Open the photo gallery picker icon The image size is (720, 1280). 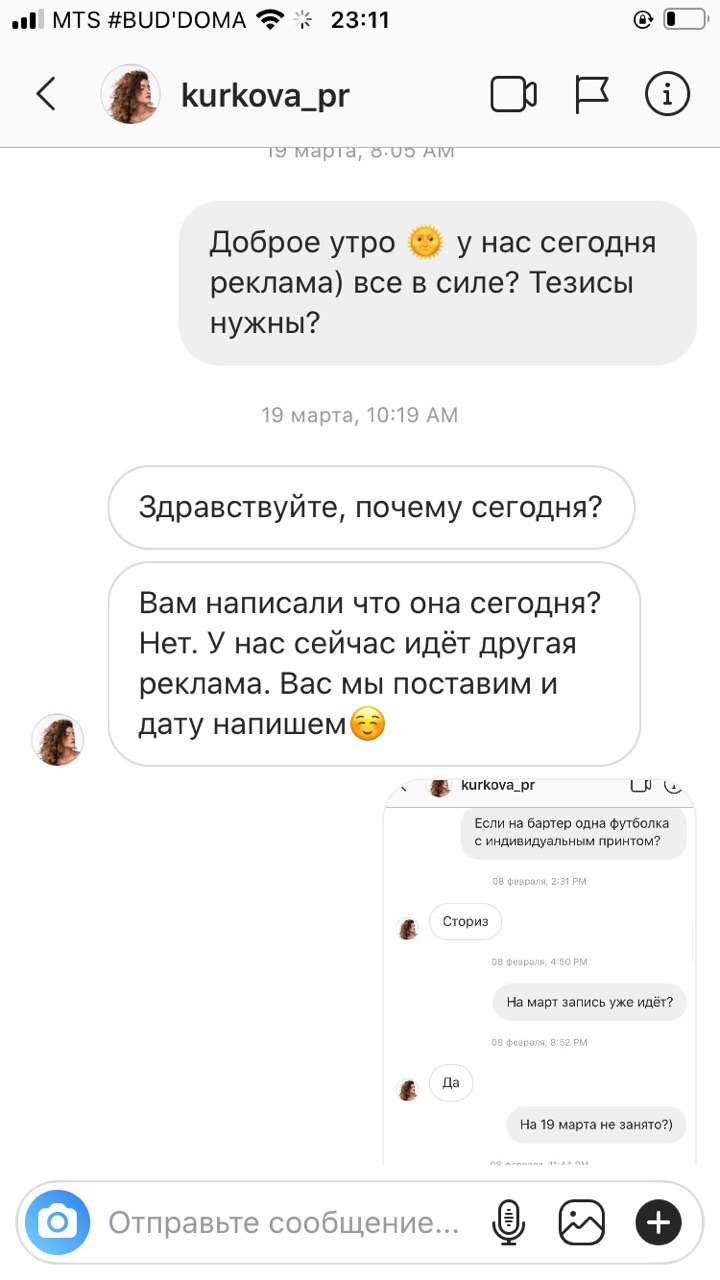(x=582, y=1222)
